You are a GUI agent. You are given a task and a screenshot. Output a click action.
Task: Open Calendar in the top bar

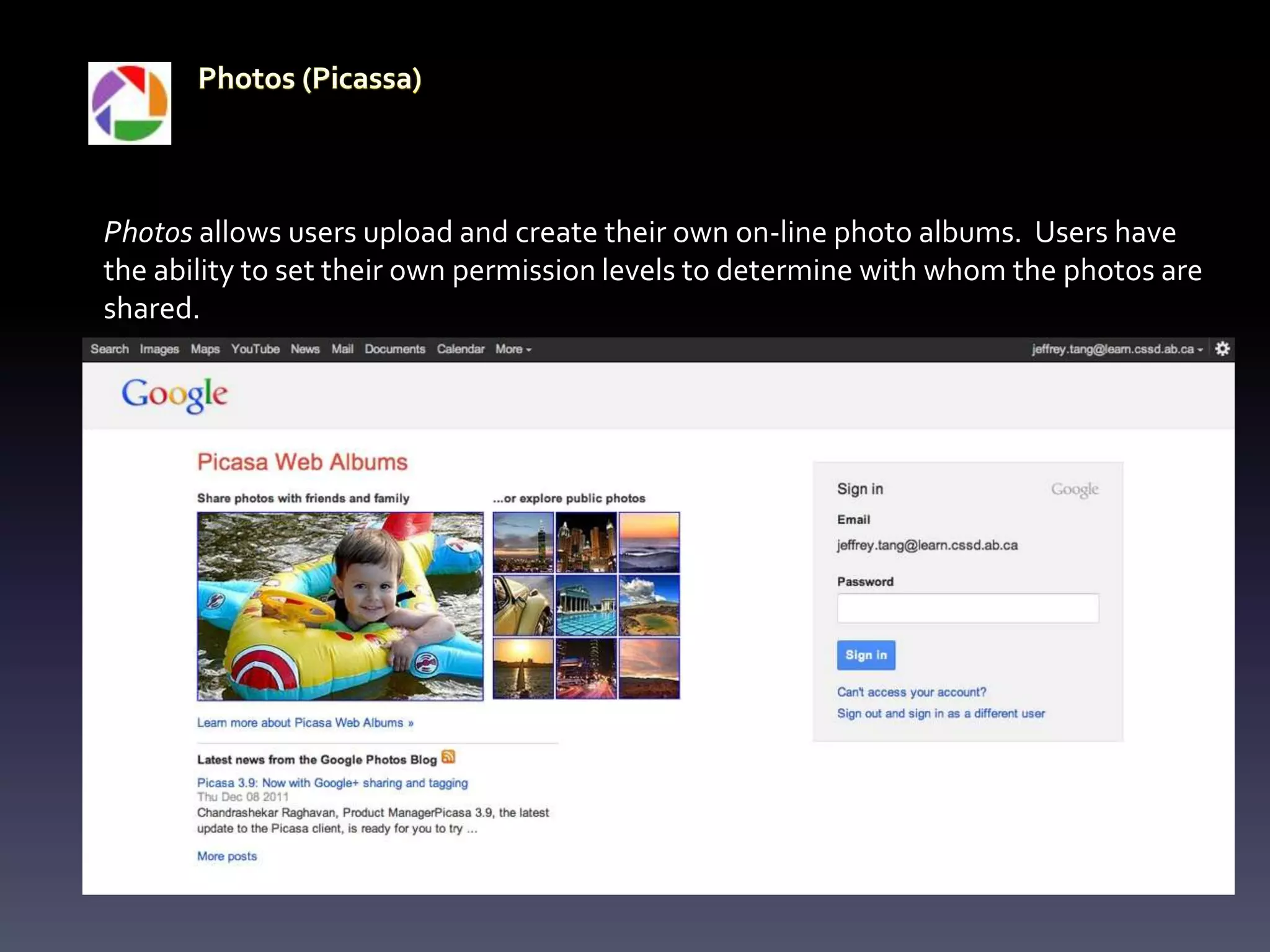coord(461,349)
